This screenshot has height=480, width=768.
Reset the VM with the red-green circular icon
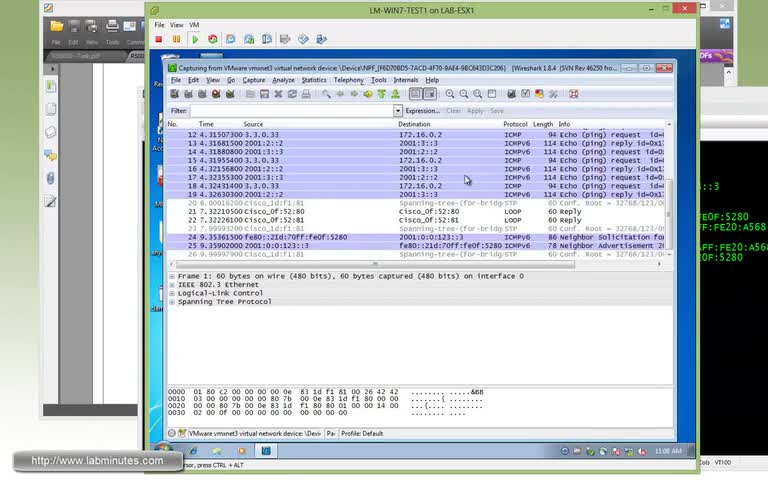coord(213,39)
